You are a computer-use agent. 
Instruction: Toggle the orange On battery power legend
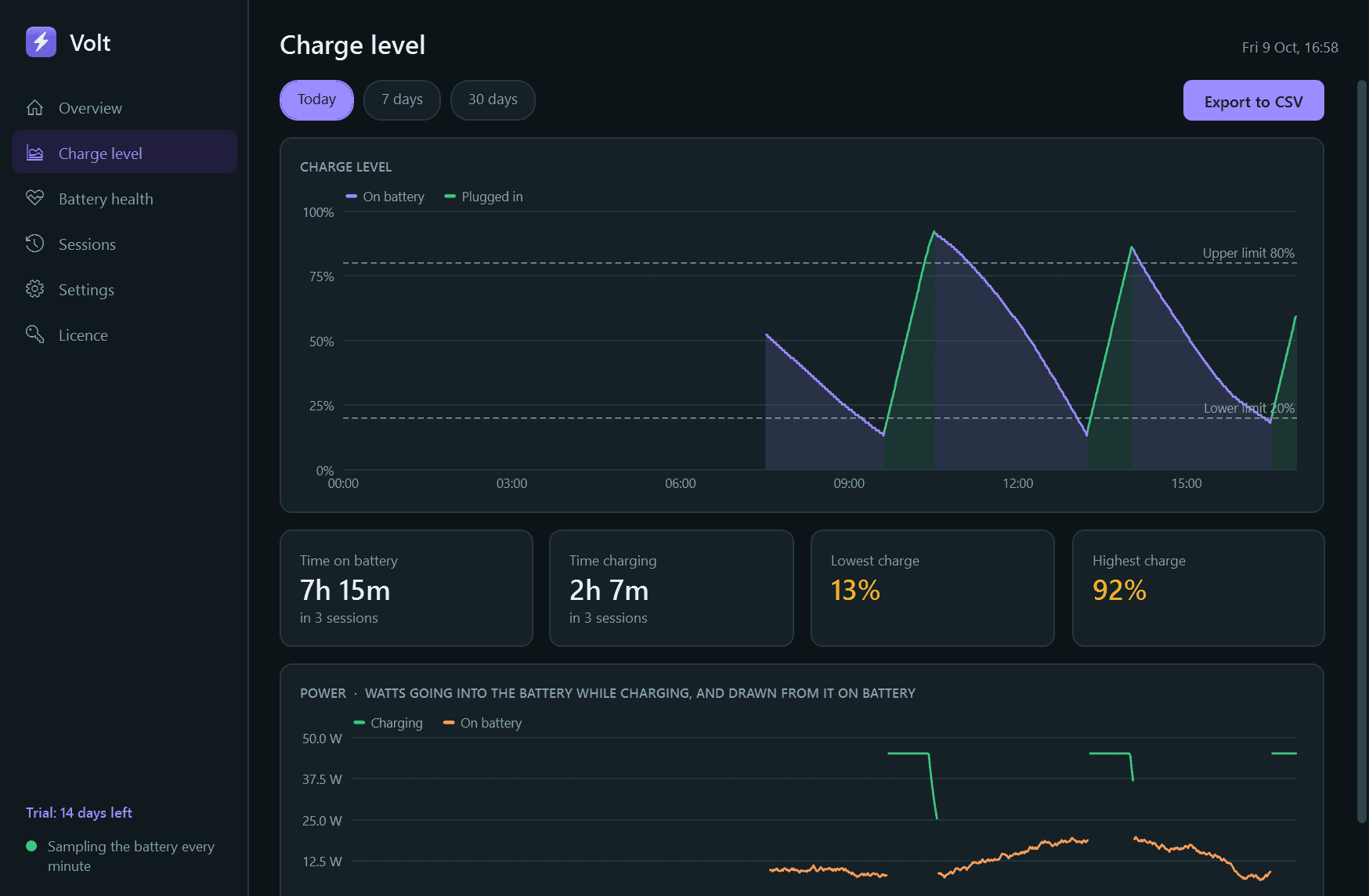click(x=482, y=723)
